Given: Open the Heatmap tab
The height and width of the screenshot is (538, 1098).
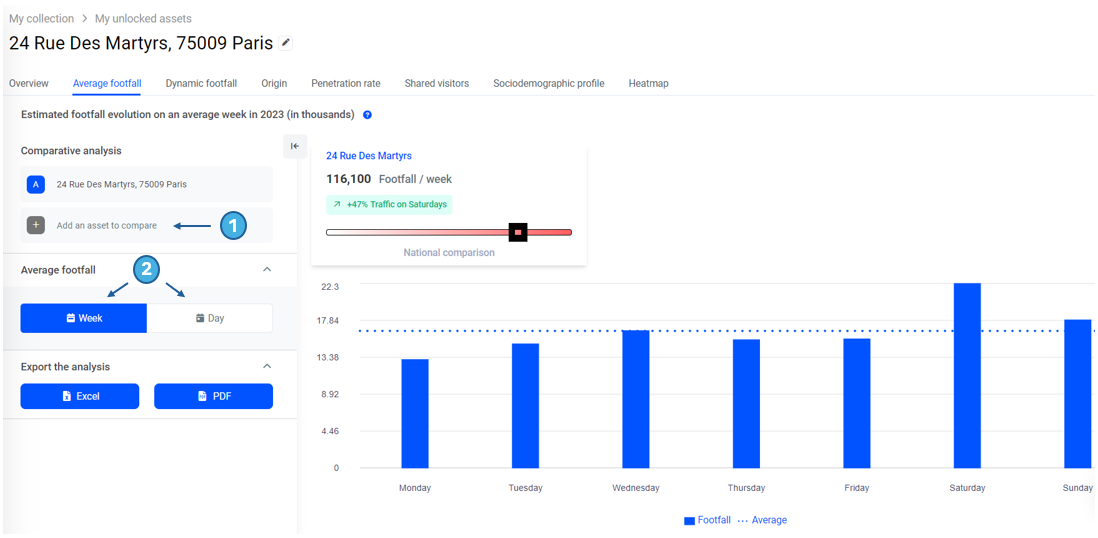Looking at the screenshot, I should tap(648, 84).
